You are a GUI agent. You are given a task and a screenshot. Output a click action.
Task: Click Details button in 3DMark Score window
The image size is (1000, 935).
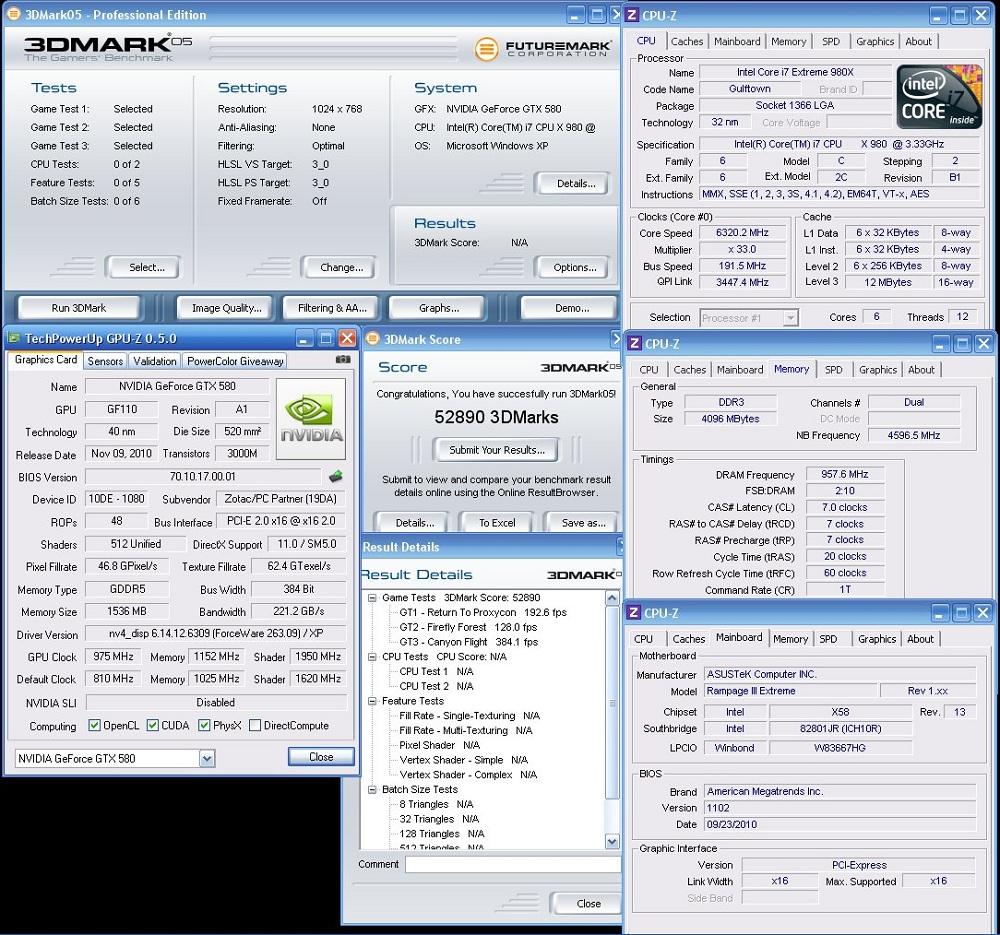tap(415, 522)
